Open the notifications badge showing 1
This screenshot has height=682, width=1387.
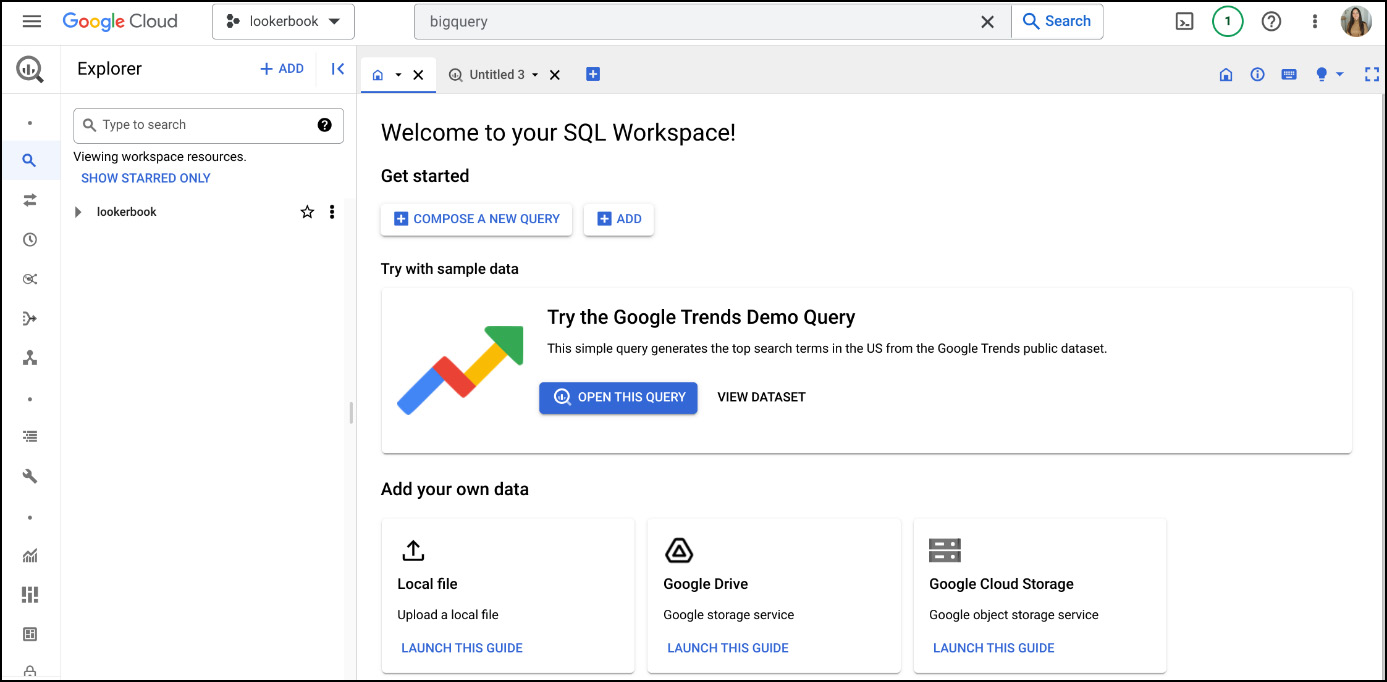click(1228, 21)
